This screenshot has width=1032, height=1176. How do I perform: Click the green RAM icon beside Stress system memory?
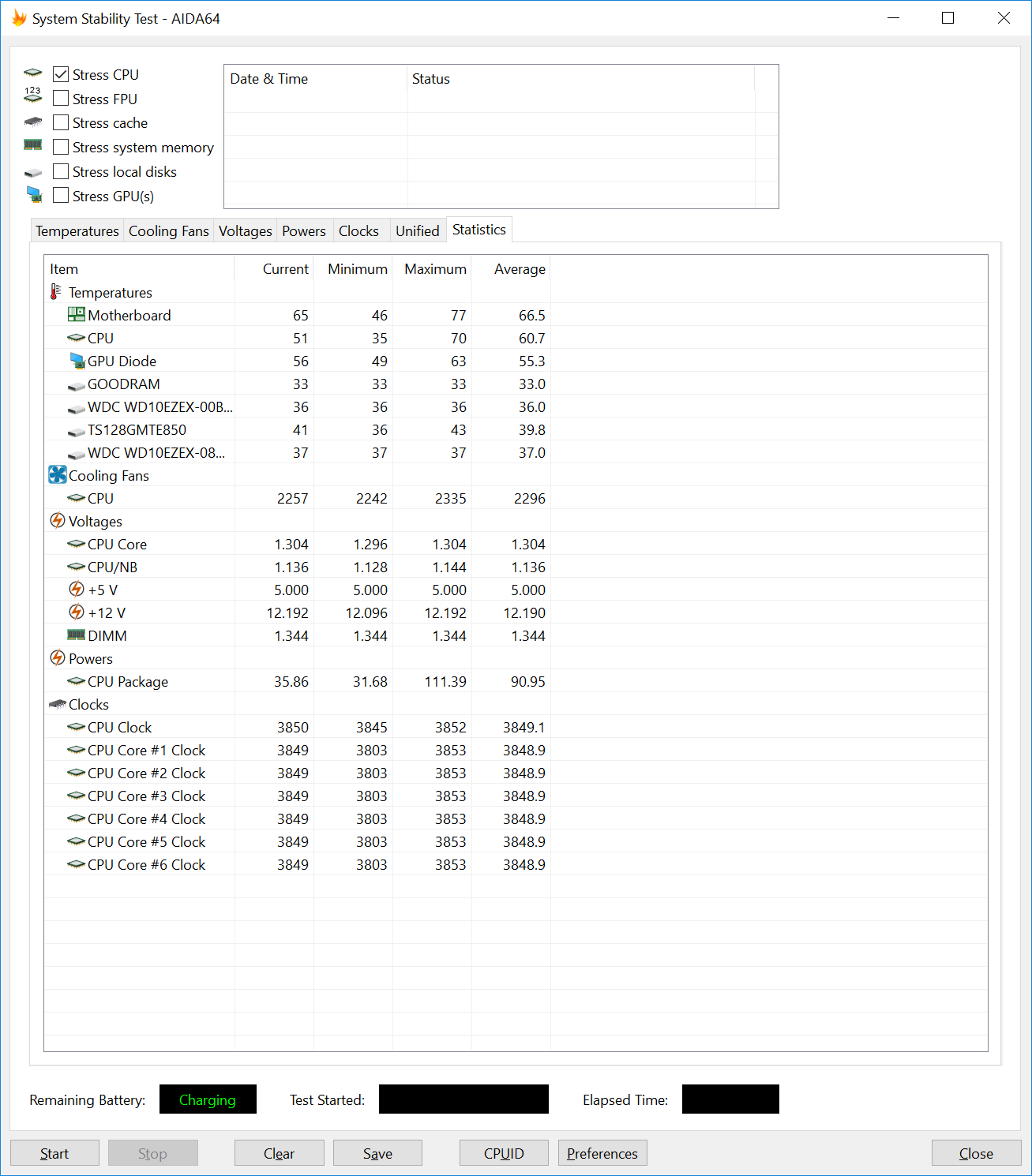pos(32,145)
